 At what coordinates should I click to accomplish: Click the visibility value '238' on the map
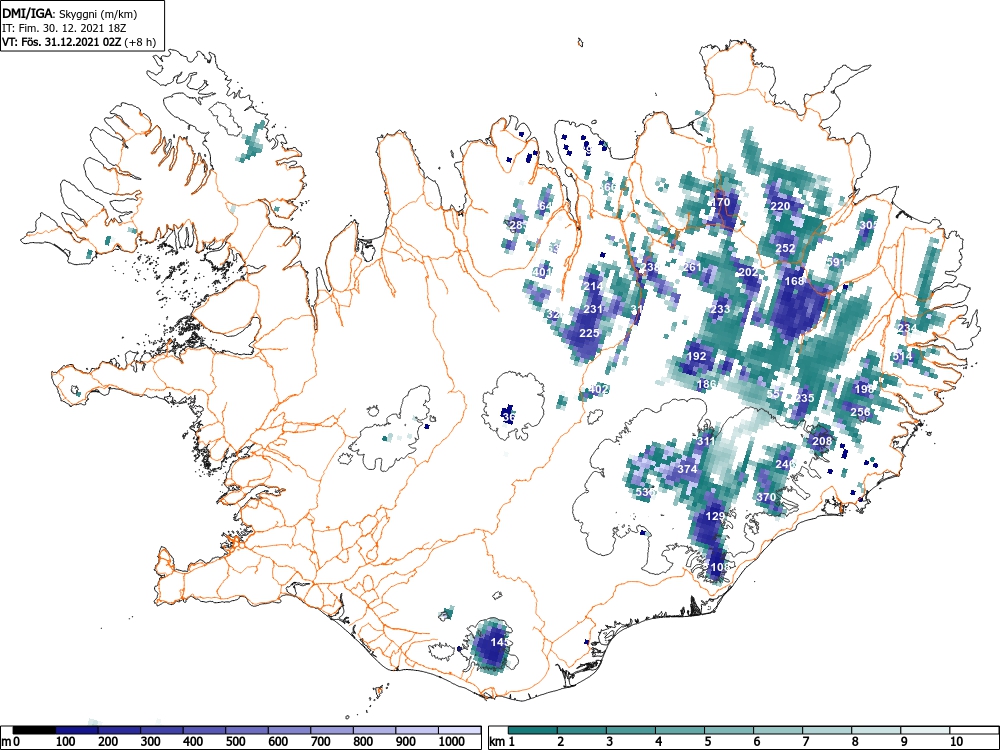point(650,267)
